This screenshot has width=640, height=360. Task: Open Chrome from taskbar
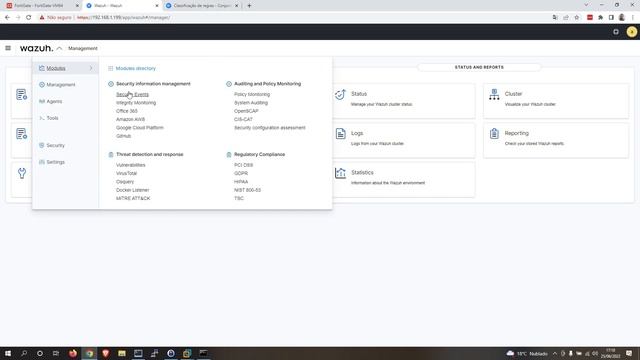[x=89, y=353]
